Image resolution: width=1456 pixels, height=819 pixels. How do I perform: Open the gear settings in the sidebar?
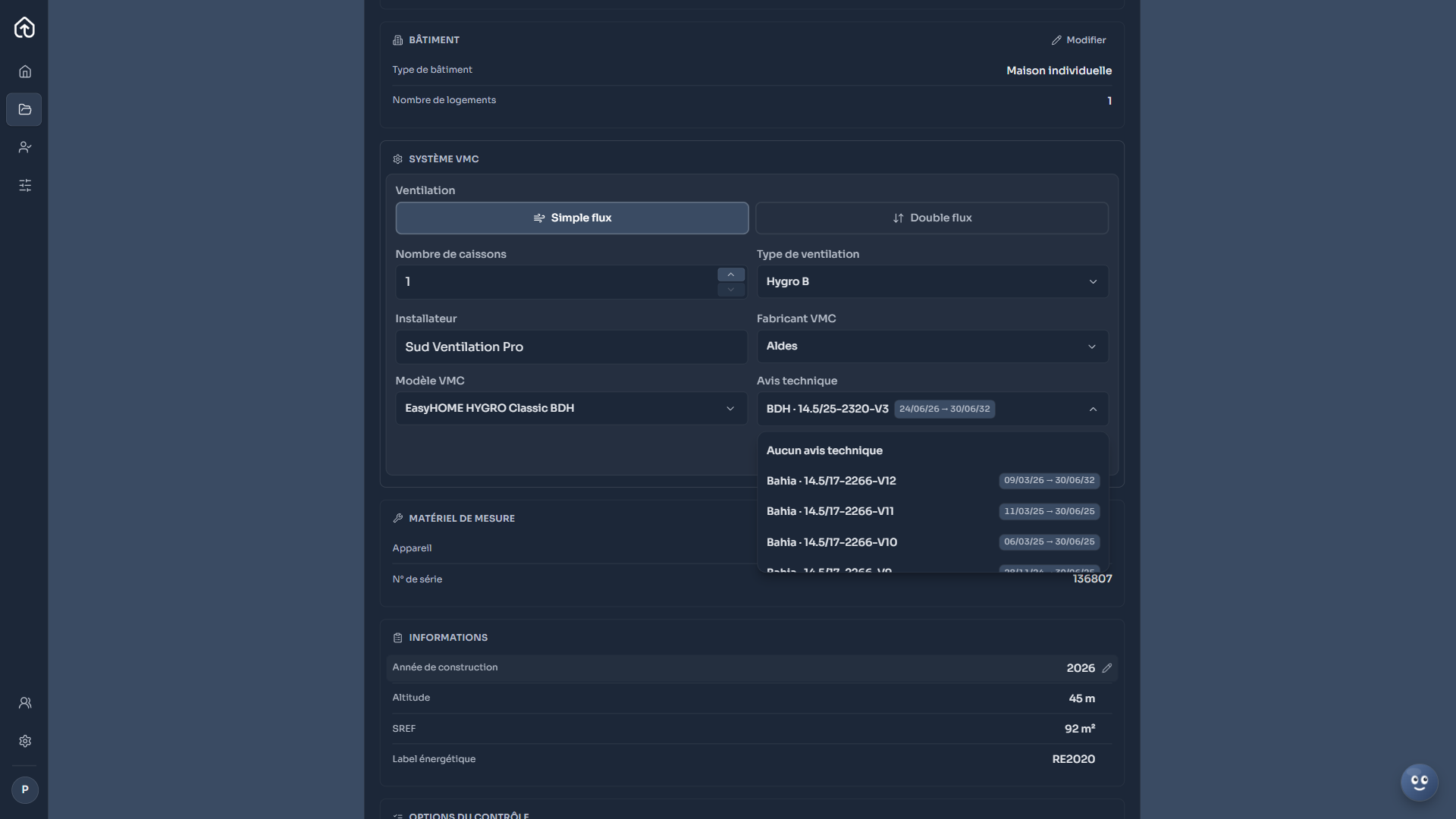coord(25,741)
